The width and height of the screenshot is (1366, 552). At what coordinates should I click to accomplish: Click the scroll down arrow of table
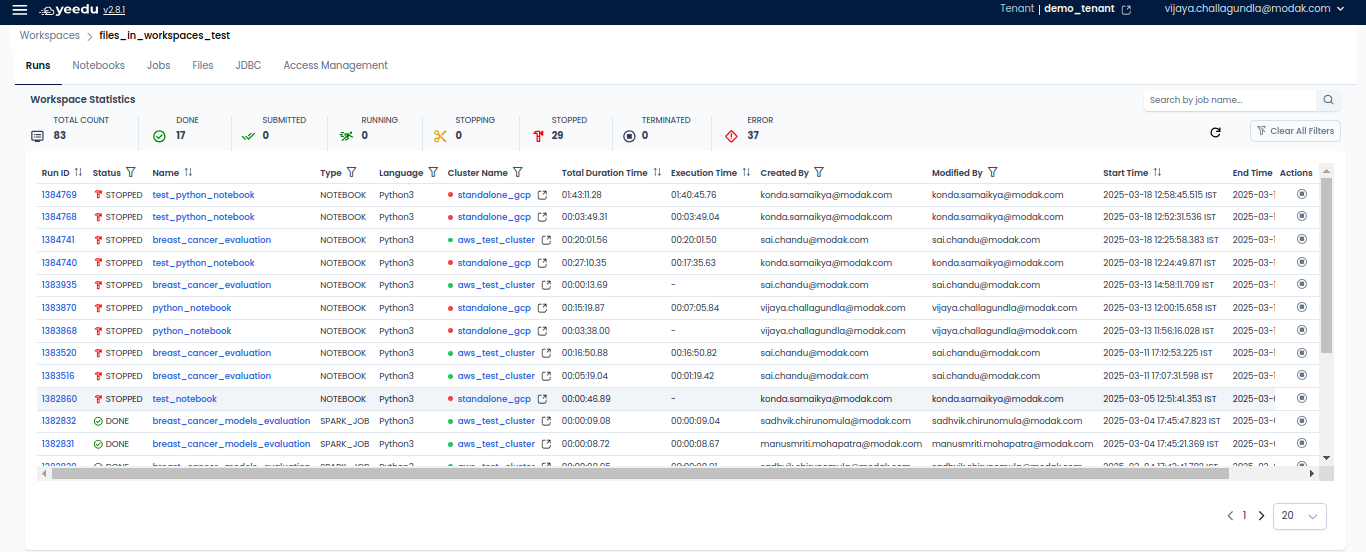(x=1327, y=457)
